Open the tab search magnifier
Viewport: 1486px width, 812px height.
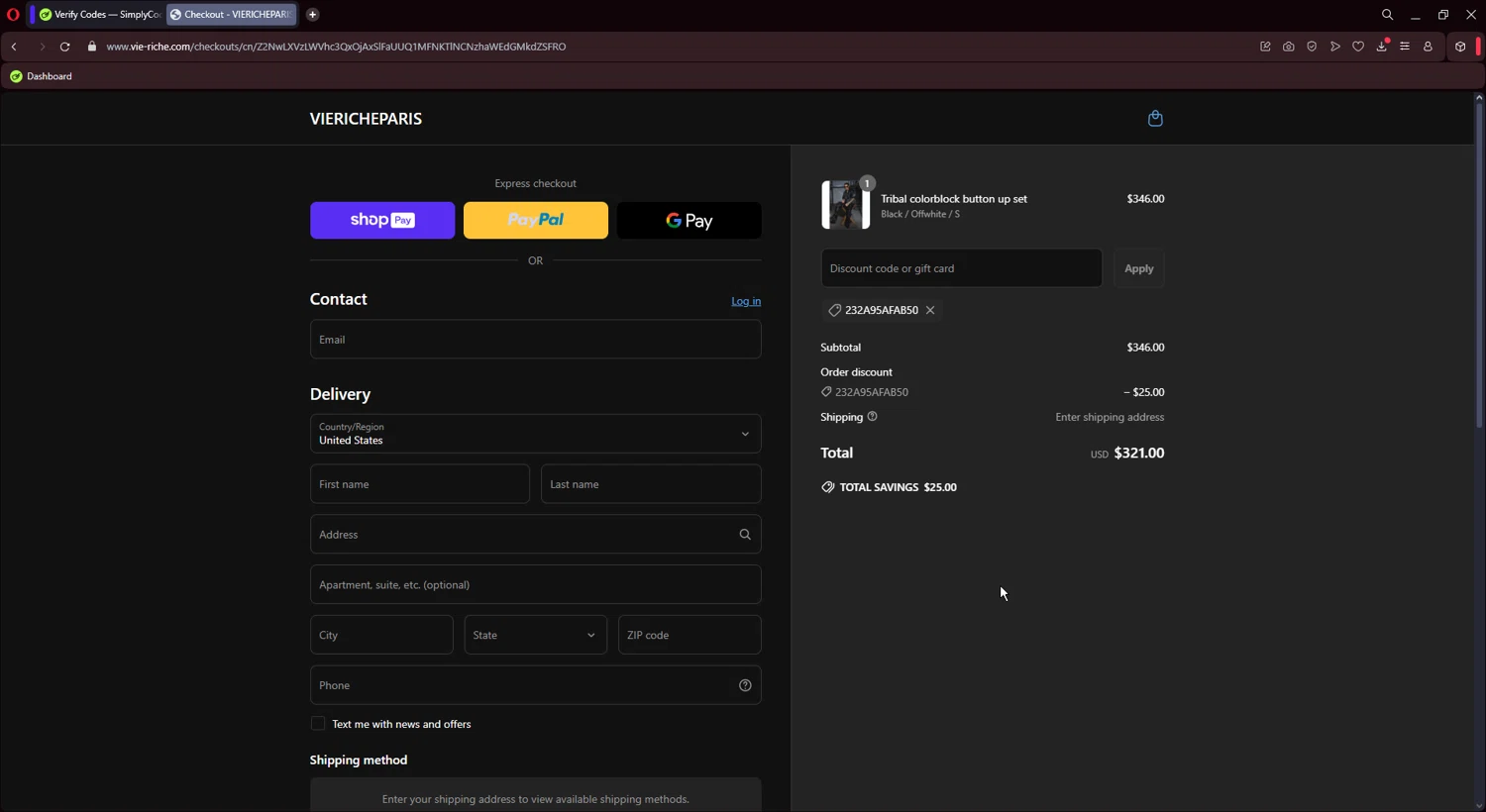[1387, 15]
